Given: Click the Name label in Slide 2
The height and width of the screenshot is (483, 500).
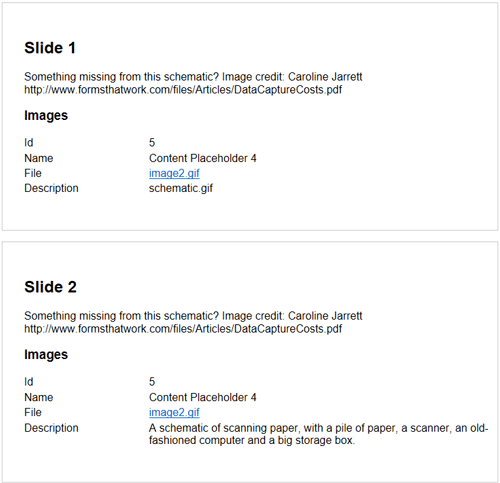Looking at the screenshot, I should [x=39, y=397].
